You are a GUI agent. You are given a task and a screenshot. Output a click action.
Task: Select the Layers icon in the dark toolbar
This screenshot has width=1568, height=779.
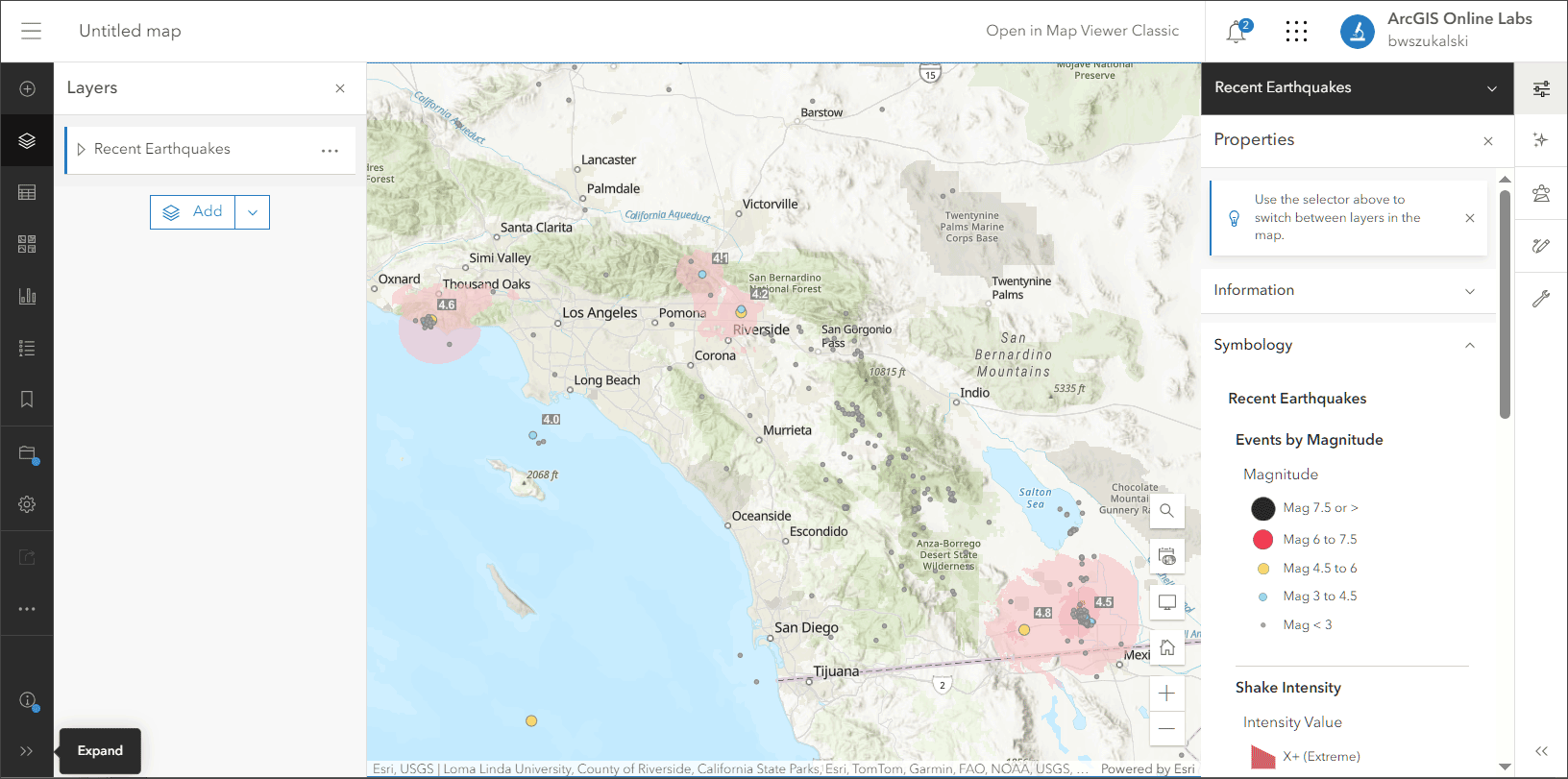[27, 141]
